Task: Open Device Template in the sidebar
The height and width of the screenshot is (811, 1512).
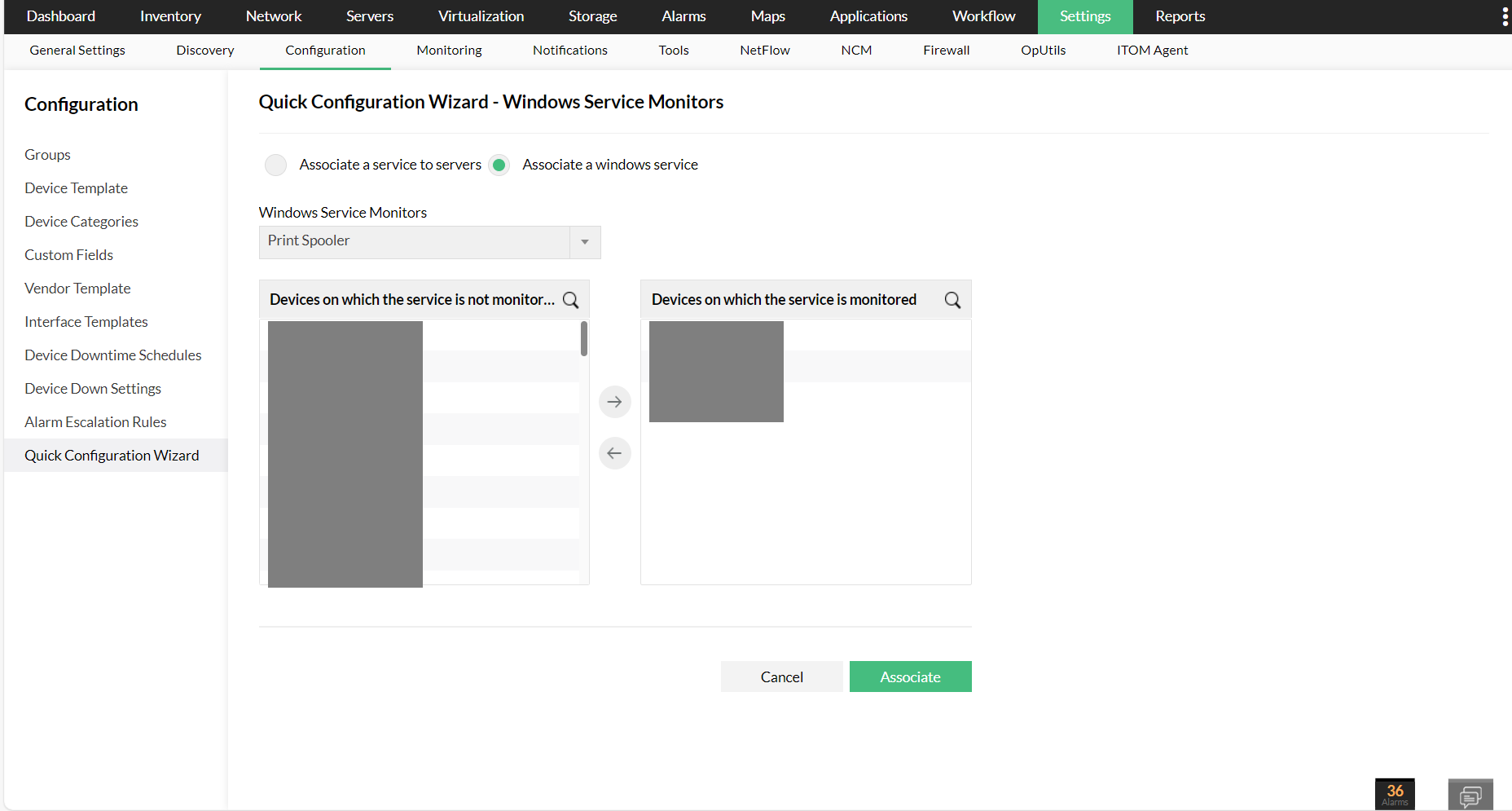Action: (76, 188)
